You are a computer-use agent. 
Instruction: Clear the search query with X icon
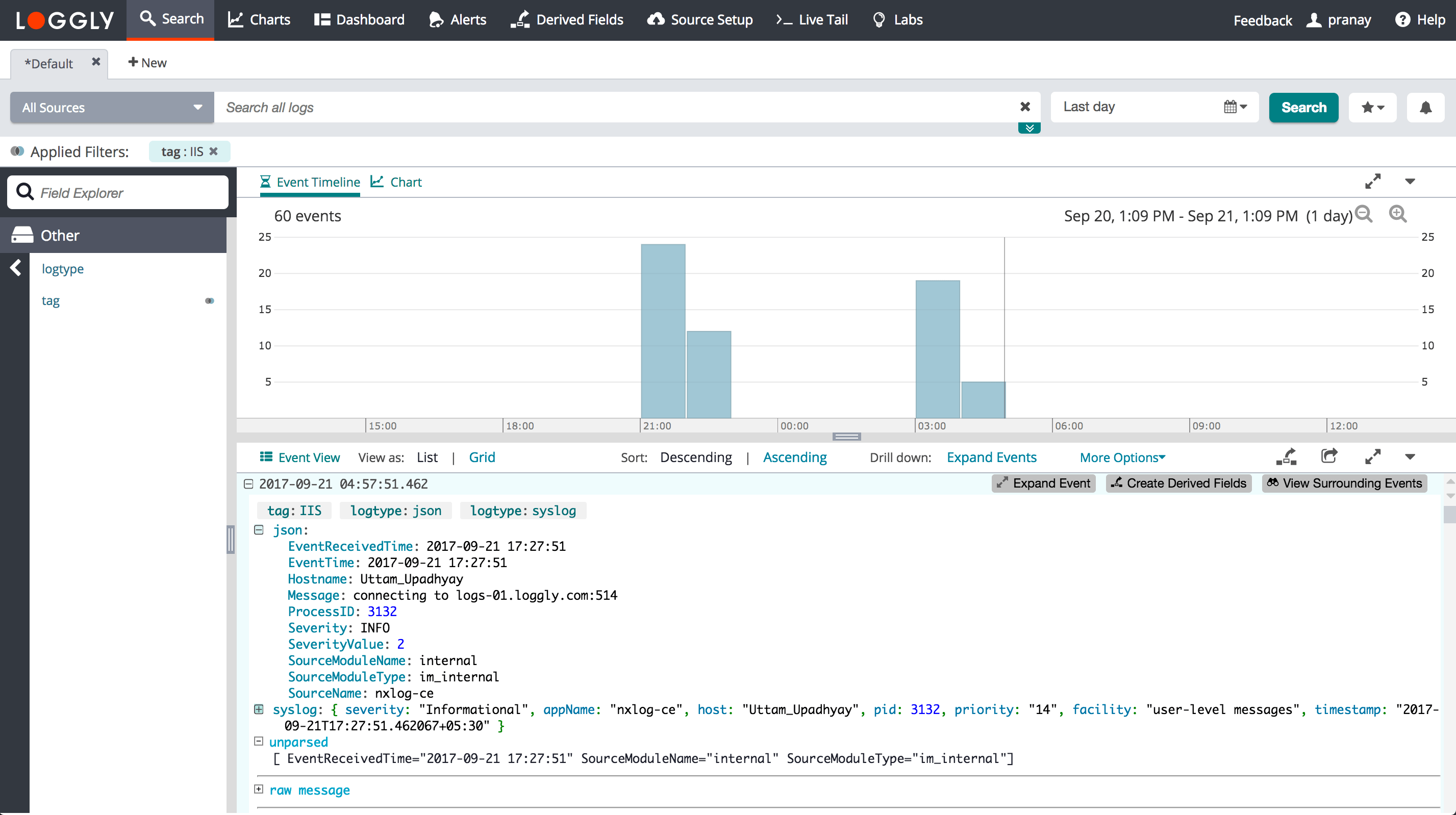click(x=1025, y=107)
